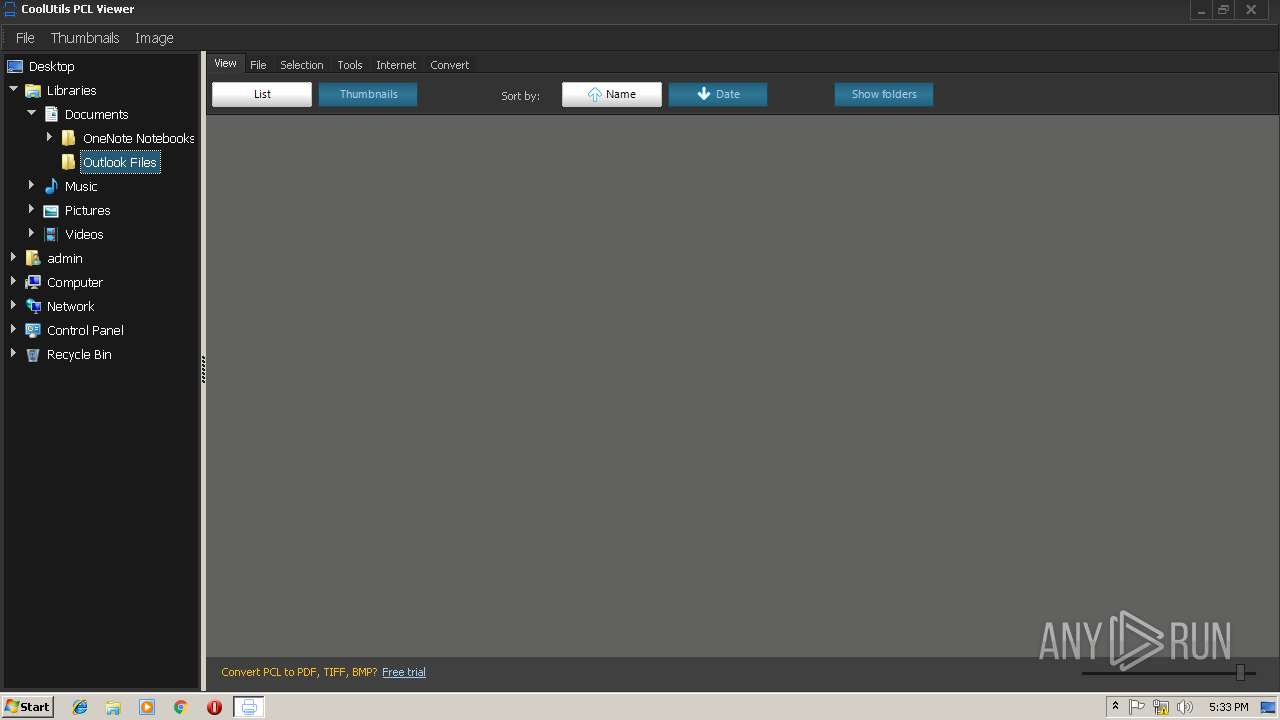The width and height of the screenshot is (1280, 720).
Task: Open Internet Explorer from taskbar
Action: coord(80,707)
